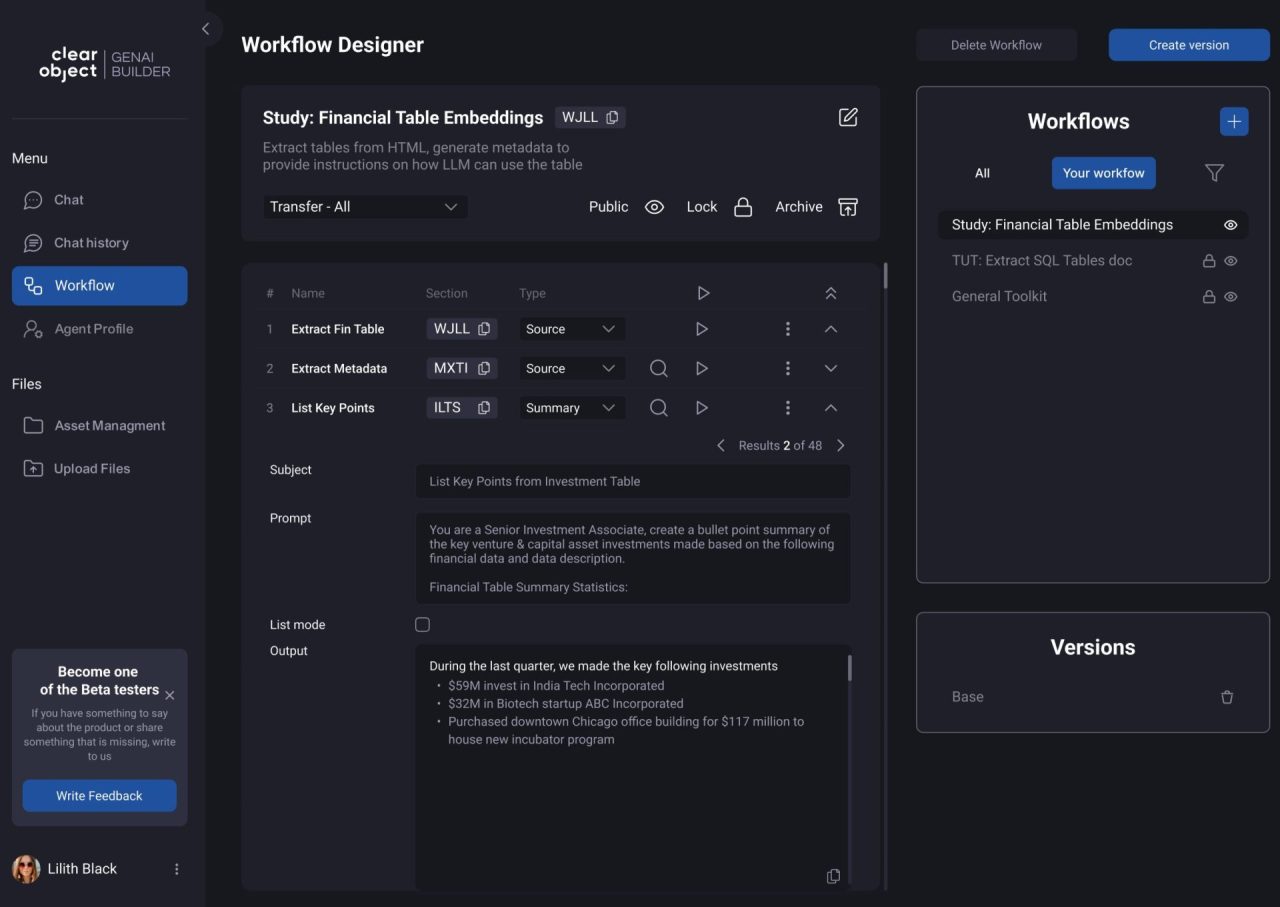Open the Type dropdown for Extract Metadata

tap(571, 368)
